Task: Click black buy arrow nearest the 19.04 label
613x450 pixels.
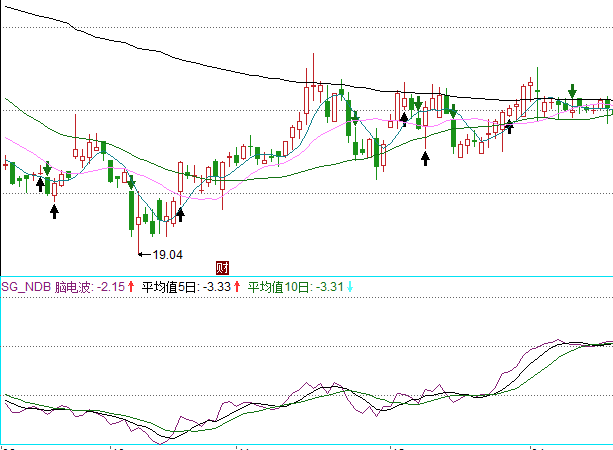Action: tap(180, 215)
